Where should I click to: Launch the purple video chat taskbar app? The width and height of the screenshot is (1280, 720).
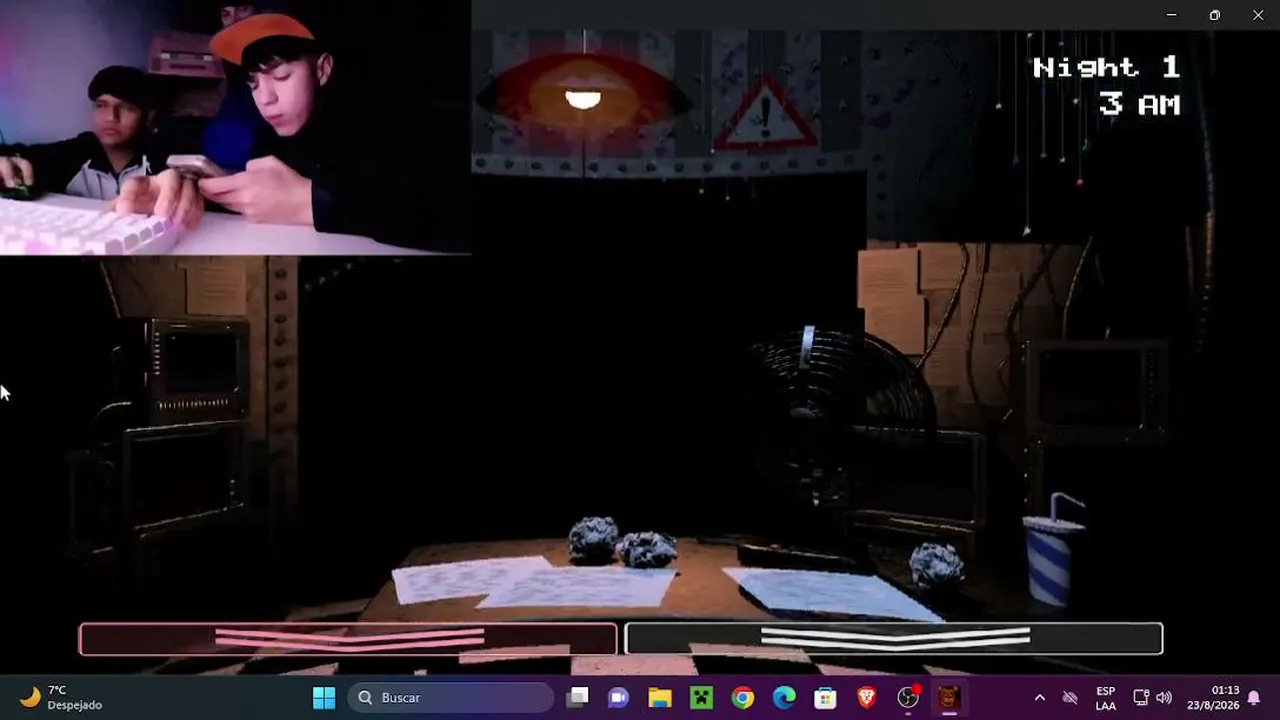click(619, 697)
